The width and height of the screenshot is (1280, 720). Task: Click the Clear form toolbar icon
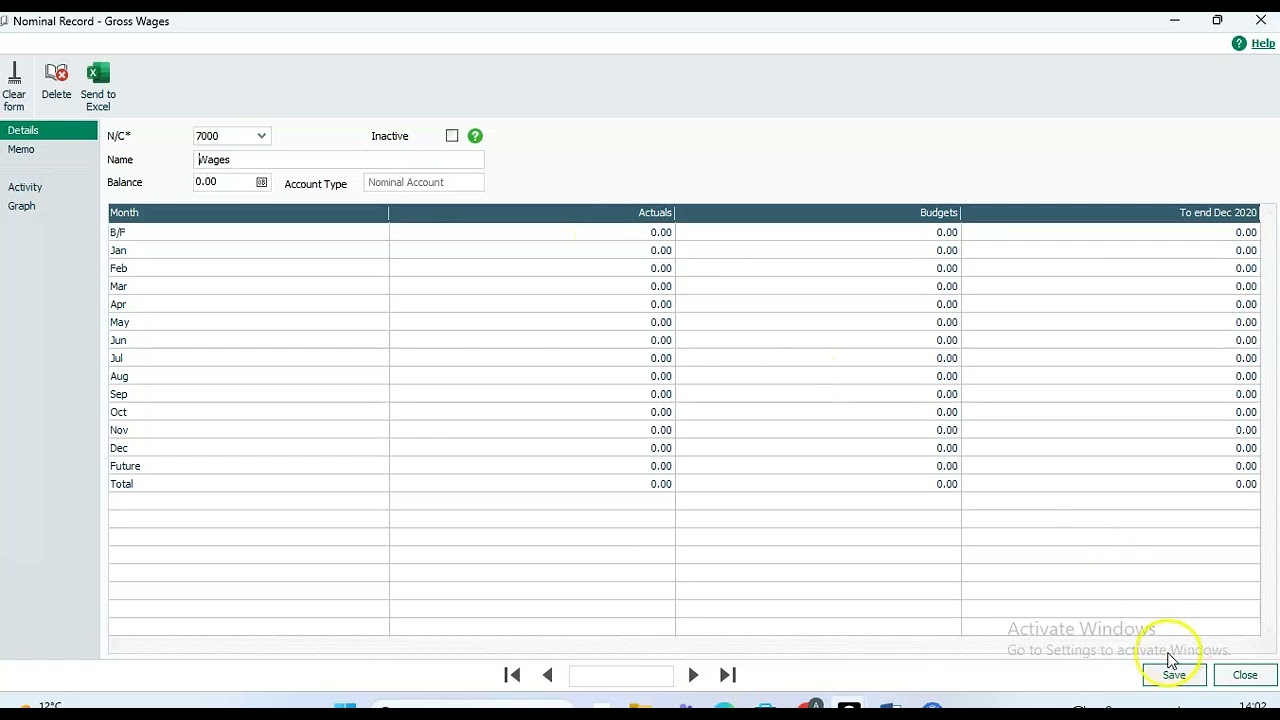[14, 86]
